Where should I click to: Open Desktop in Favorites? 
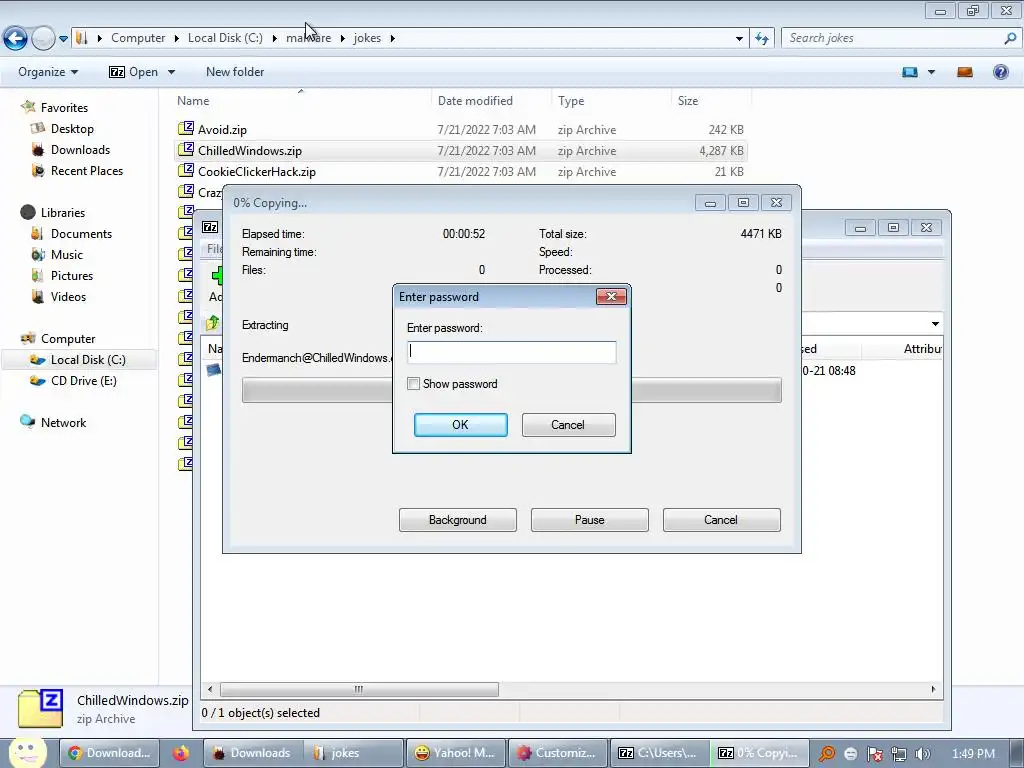pos(72,129)
